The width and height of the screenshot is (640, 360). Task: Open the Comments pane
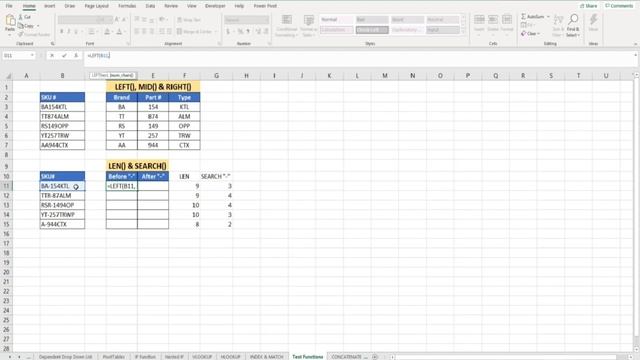(x=619, y=6)
